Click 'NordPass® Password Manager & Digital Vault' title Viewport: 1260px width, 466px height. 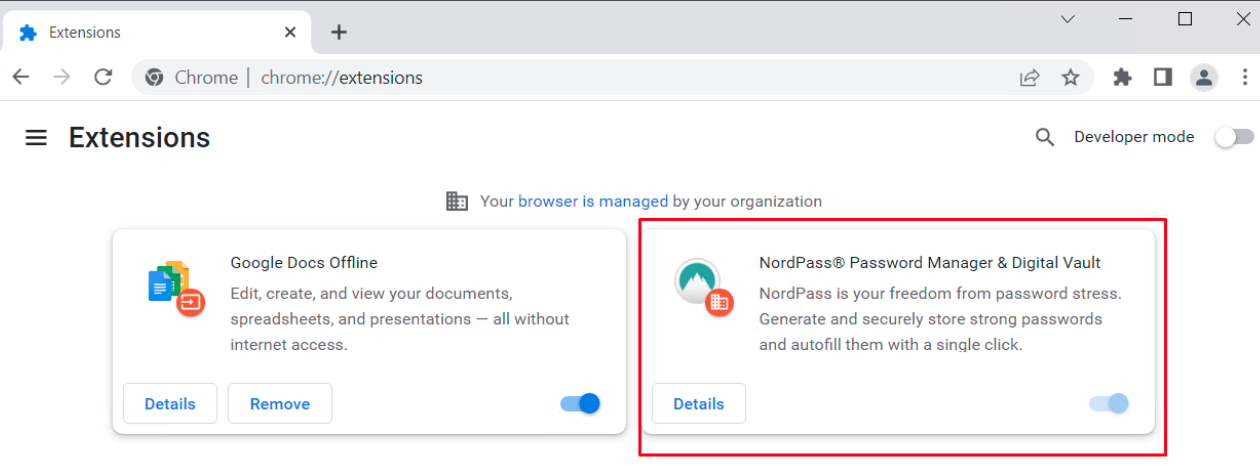(x=930, y=263)
